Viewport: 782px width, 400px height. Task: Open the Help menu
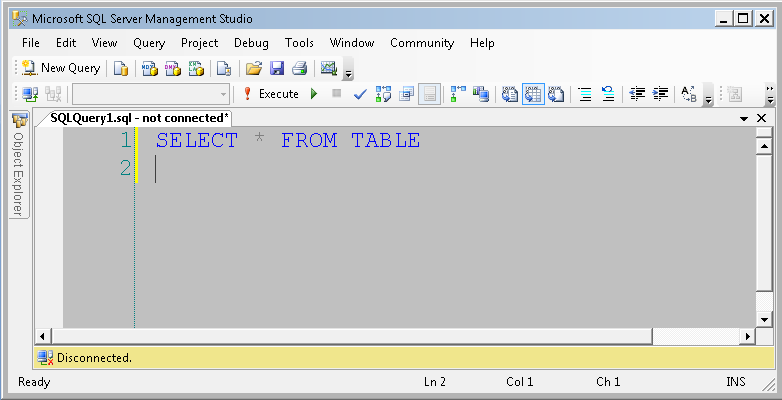point(482,43)
